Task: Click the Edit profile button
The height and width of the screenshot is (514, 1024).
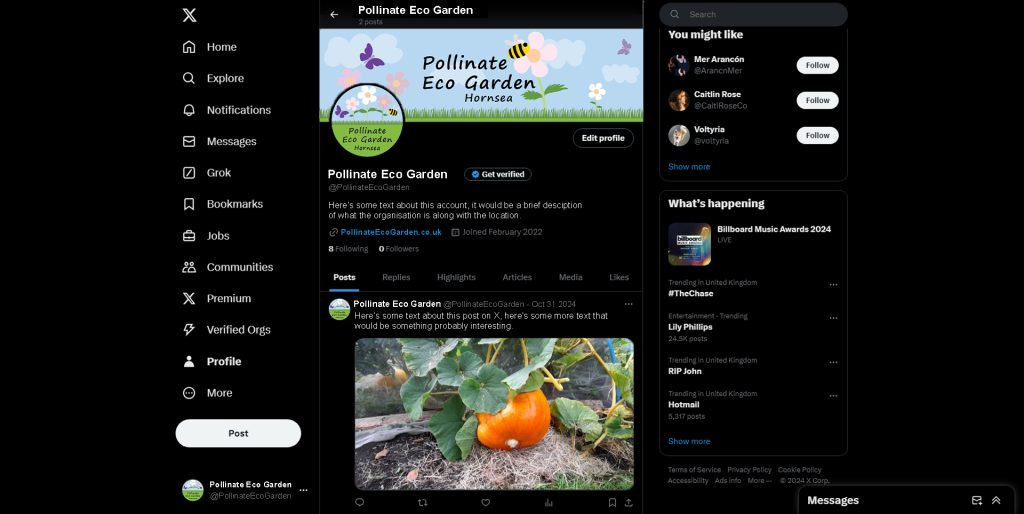Action: pyautogui.click(x=603, y=138)
